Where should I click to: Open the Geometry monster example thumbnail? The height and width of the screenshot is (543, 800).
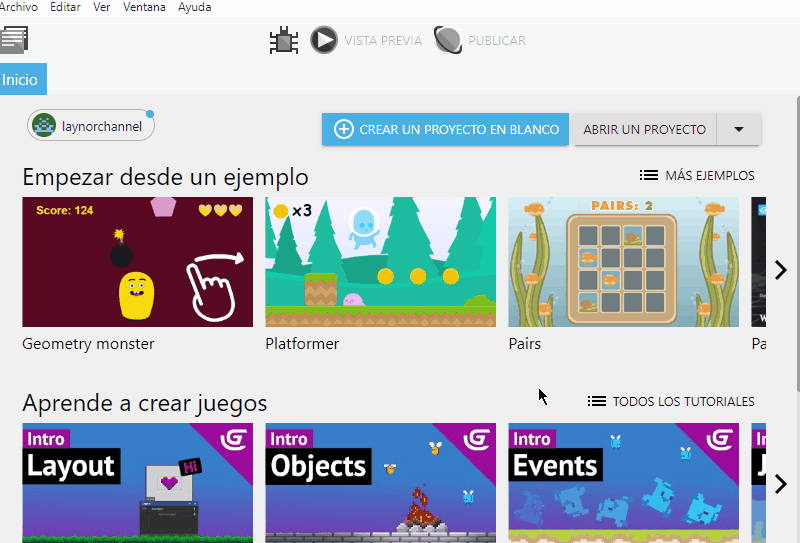point(138,262)
